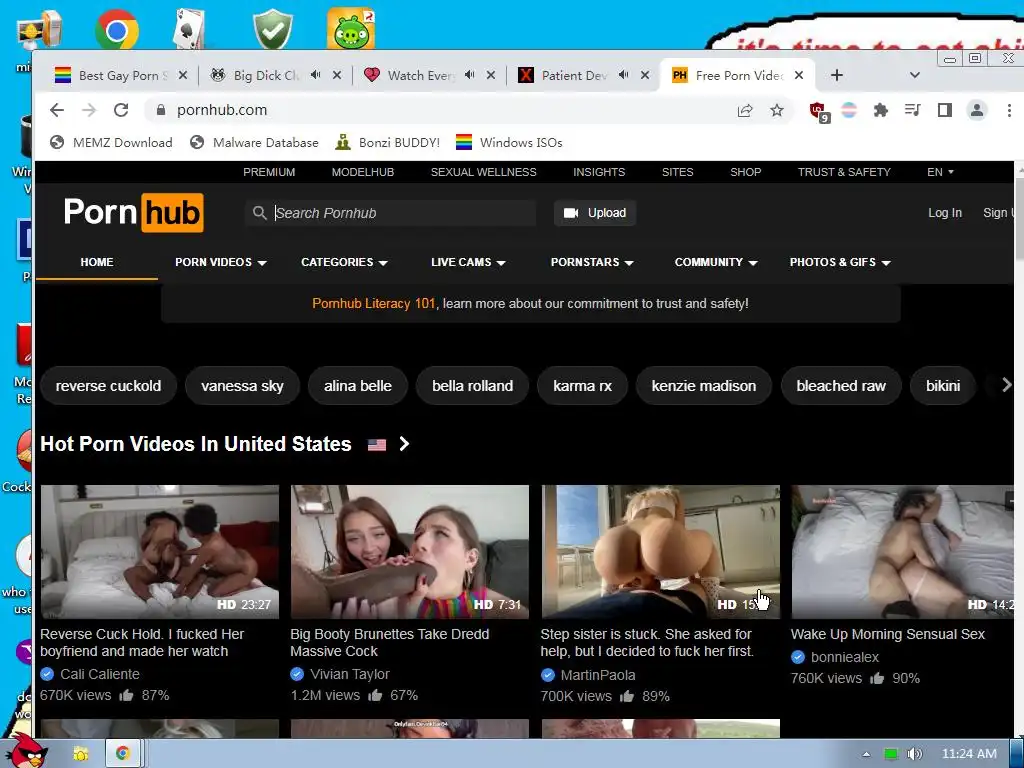Select the "kenzie madison" tag pill

[x=703, y=386]
